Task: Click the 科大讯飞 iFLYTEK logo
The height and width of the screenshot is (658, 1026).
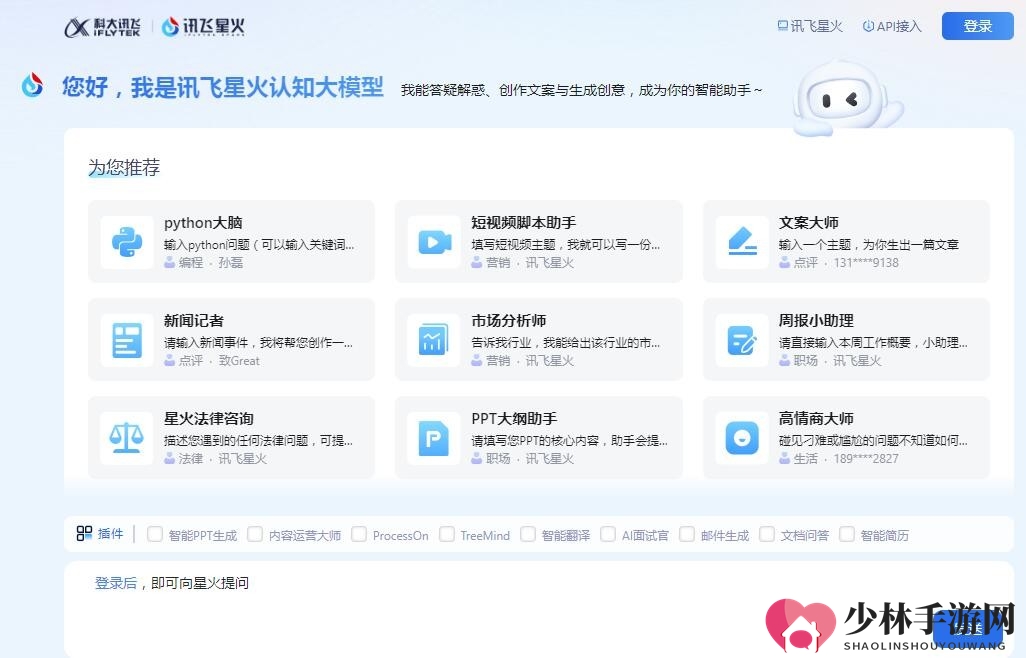Action: [x=102, y=27]
